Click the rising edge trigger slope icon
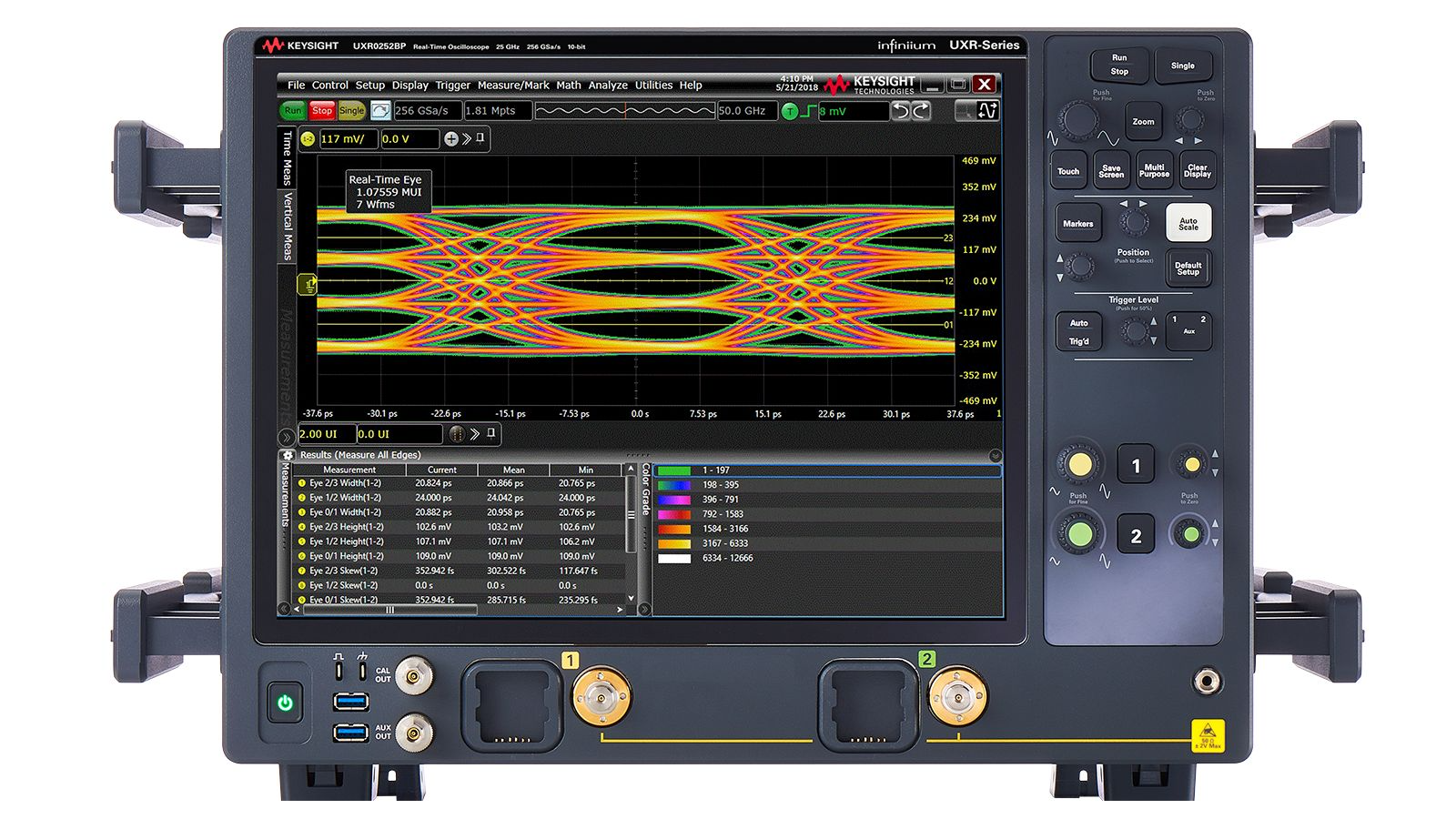The image size is (1456, 819). tap(807, 111)
